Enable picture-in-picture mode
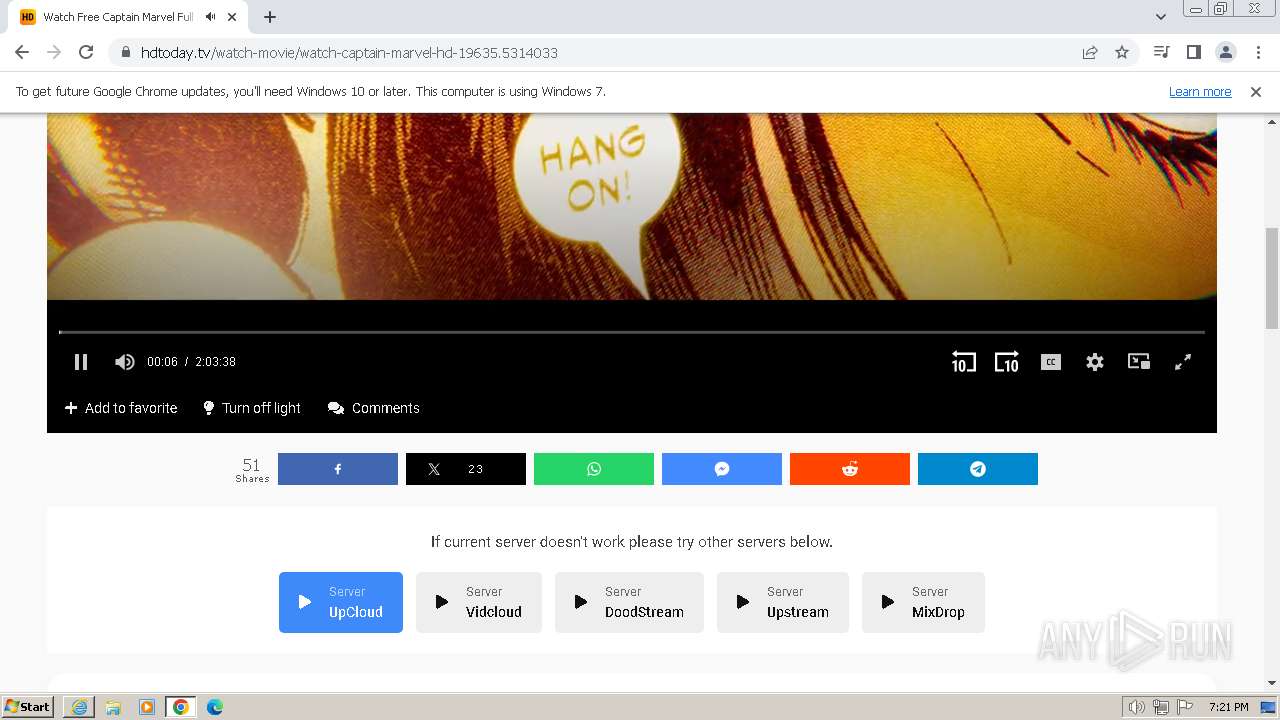This screenshot has width=1280, height=720. point(1139,362)
